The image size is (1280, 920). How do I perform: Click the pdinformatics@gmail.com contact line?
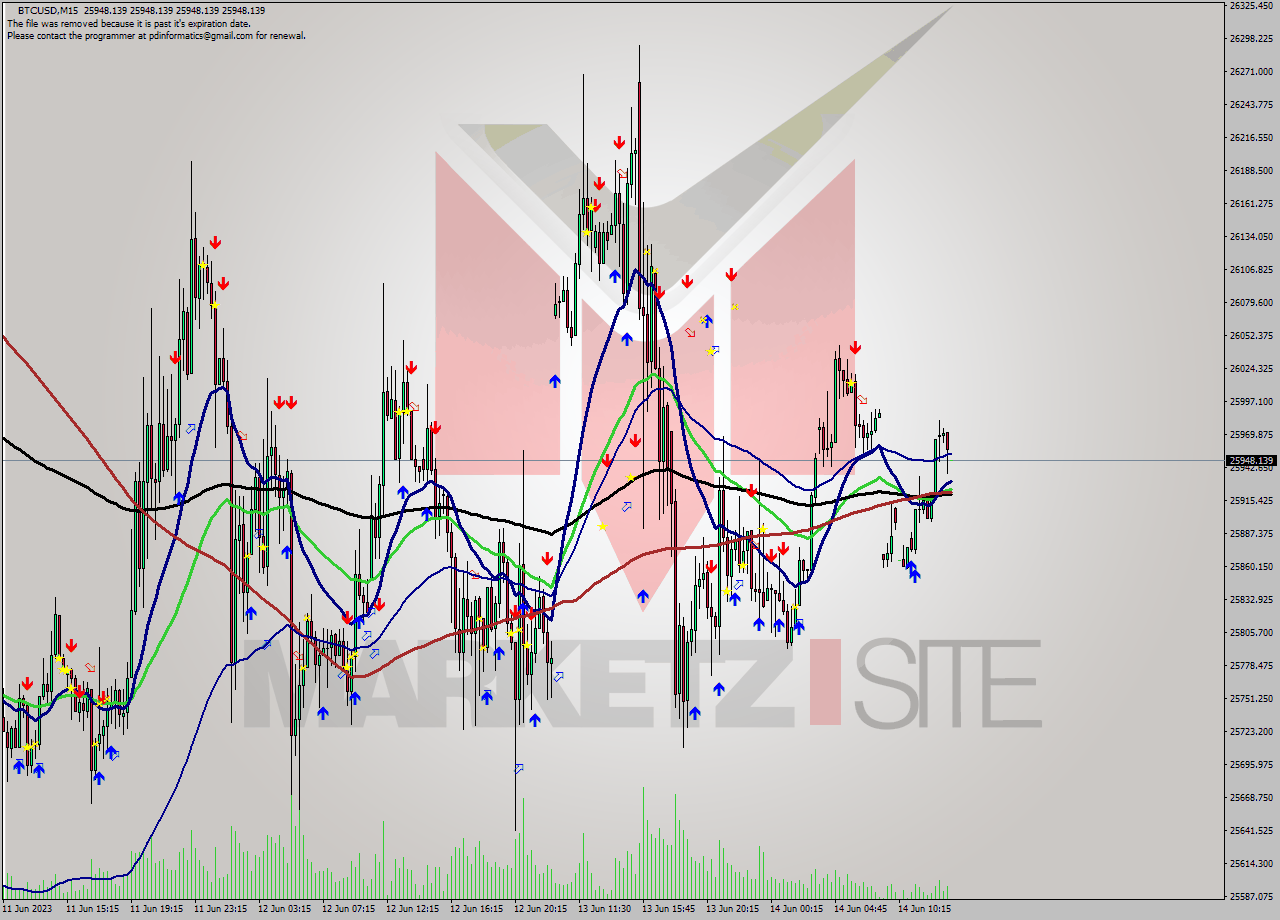click(156, 36)
